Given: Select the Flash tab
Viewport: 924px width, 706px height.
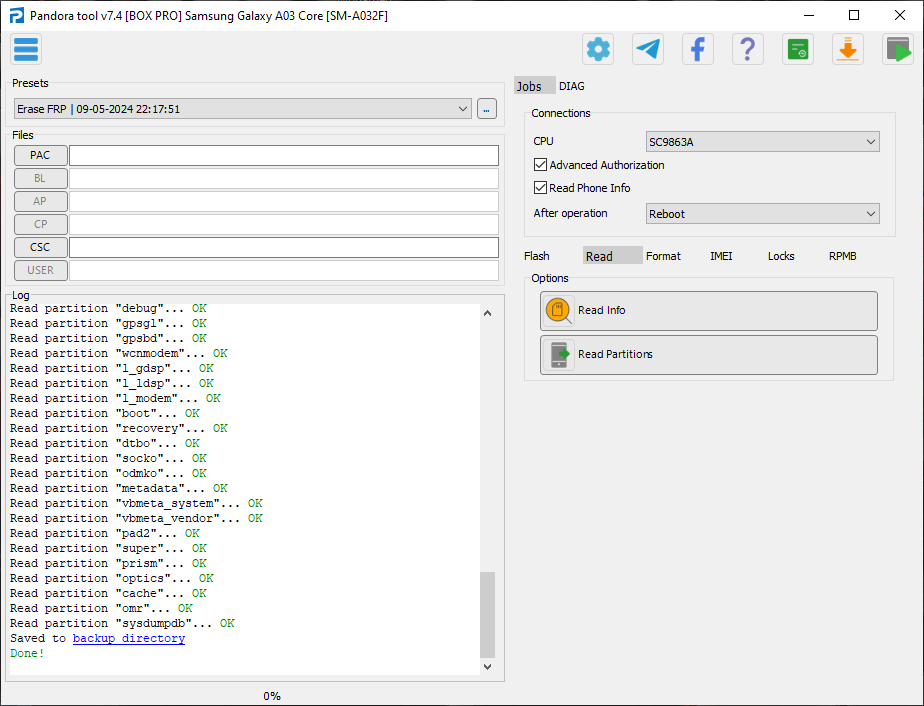Looking at the screenshot, I should 537,256.
